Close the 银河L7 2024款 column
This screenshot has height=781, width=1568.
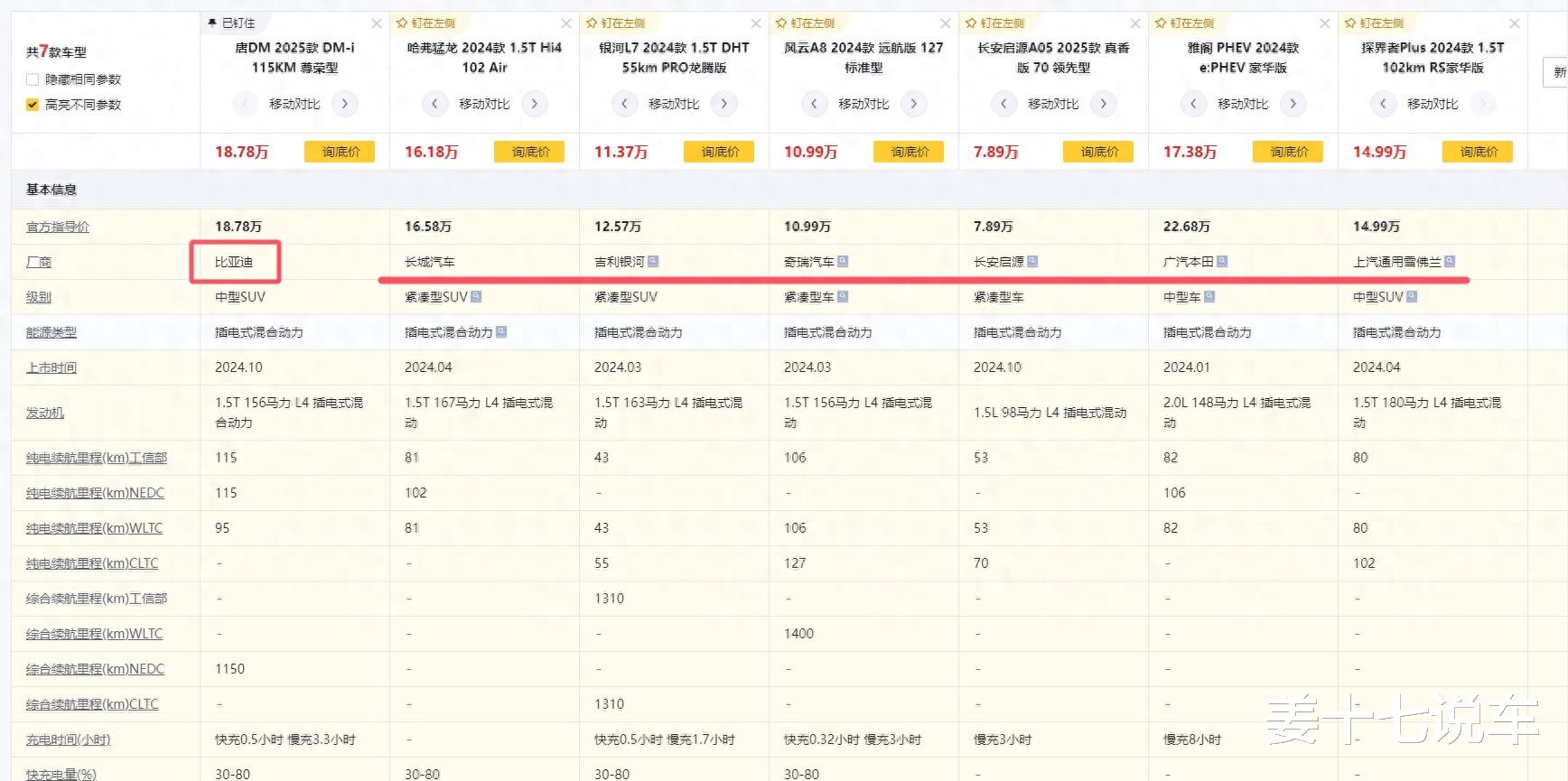click(756, 23)
